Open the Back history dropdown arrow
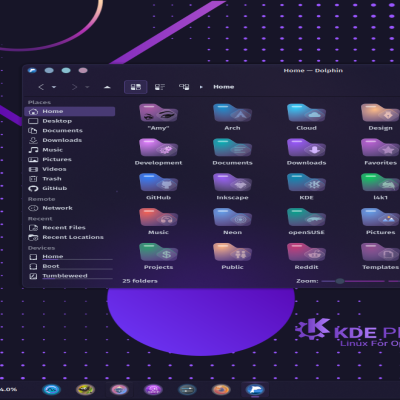Screen dimensions: 400x400 [54, 87]
